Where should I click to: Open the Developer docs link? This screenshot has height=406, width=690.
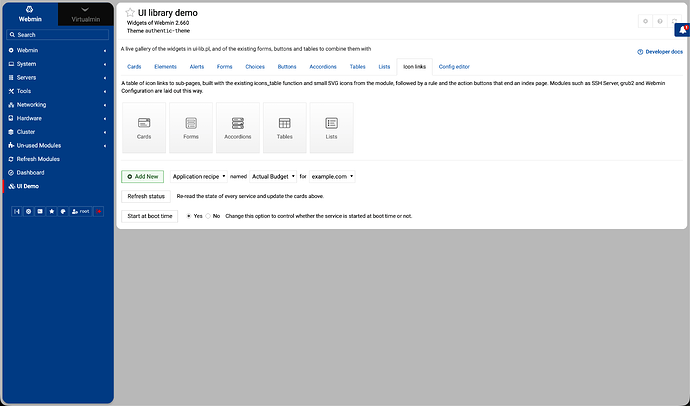pyautogui.click(x=660, y=52)
